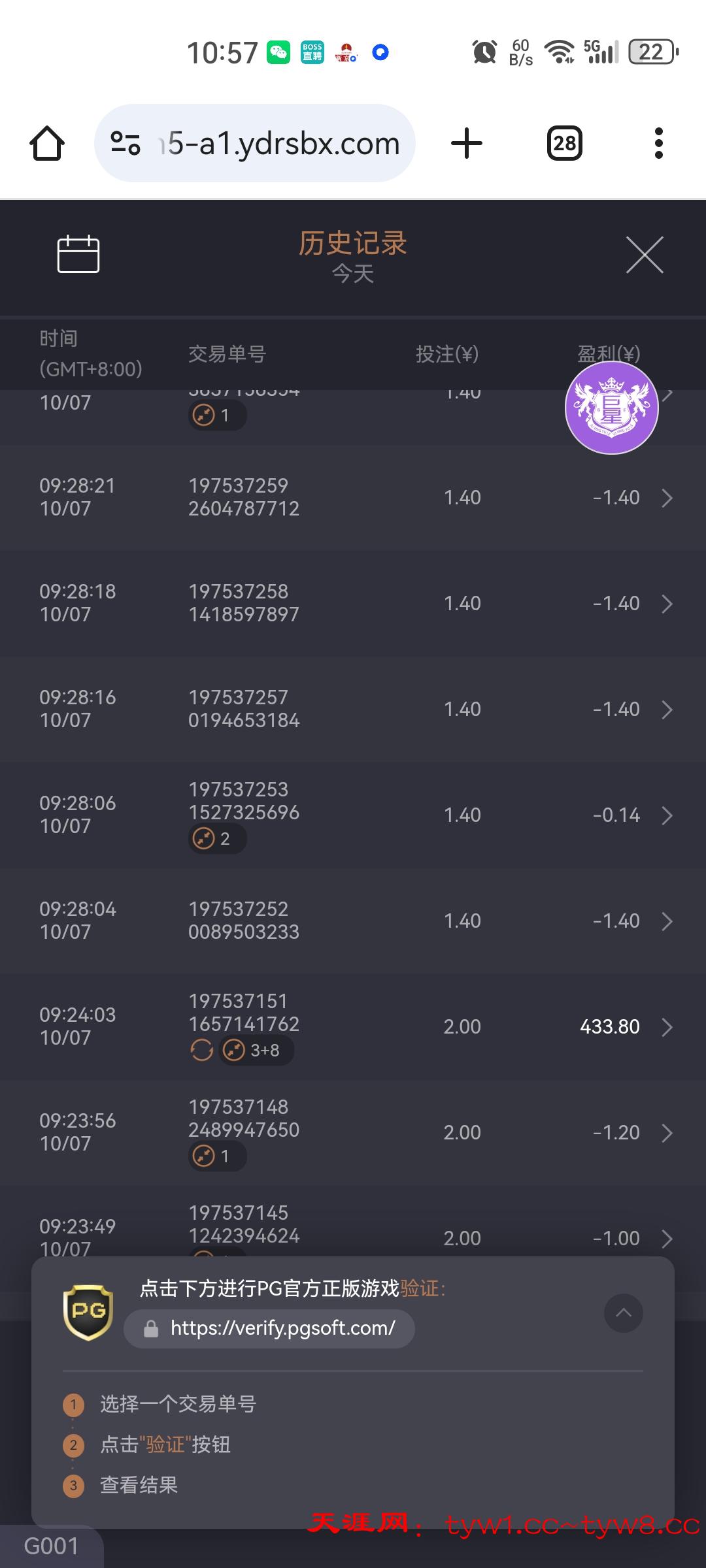706x1568 pixels.
Task: Tap the browser home icon
Action: pos(47,143)
